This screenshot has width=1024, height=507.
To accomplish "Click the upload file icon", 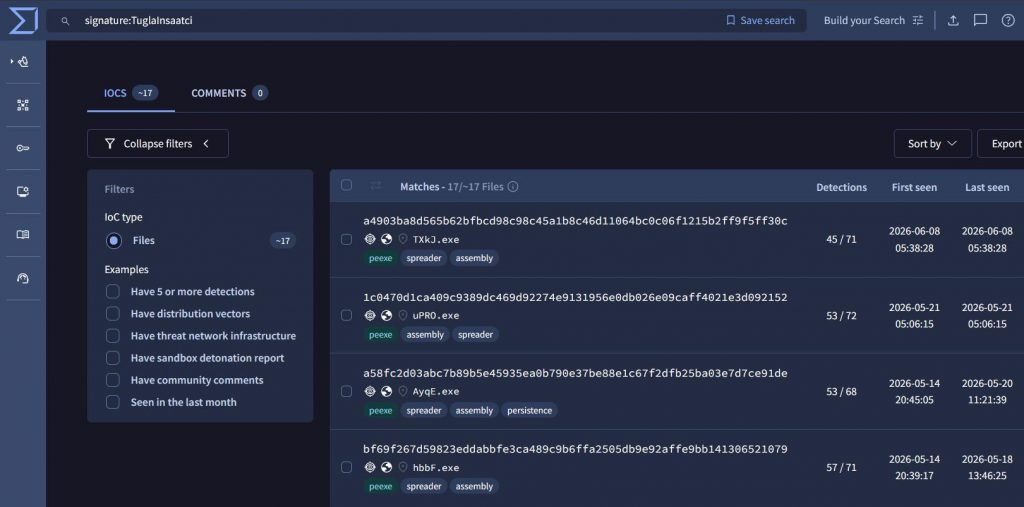I will [x=953, y=20].
